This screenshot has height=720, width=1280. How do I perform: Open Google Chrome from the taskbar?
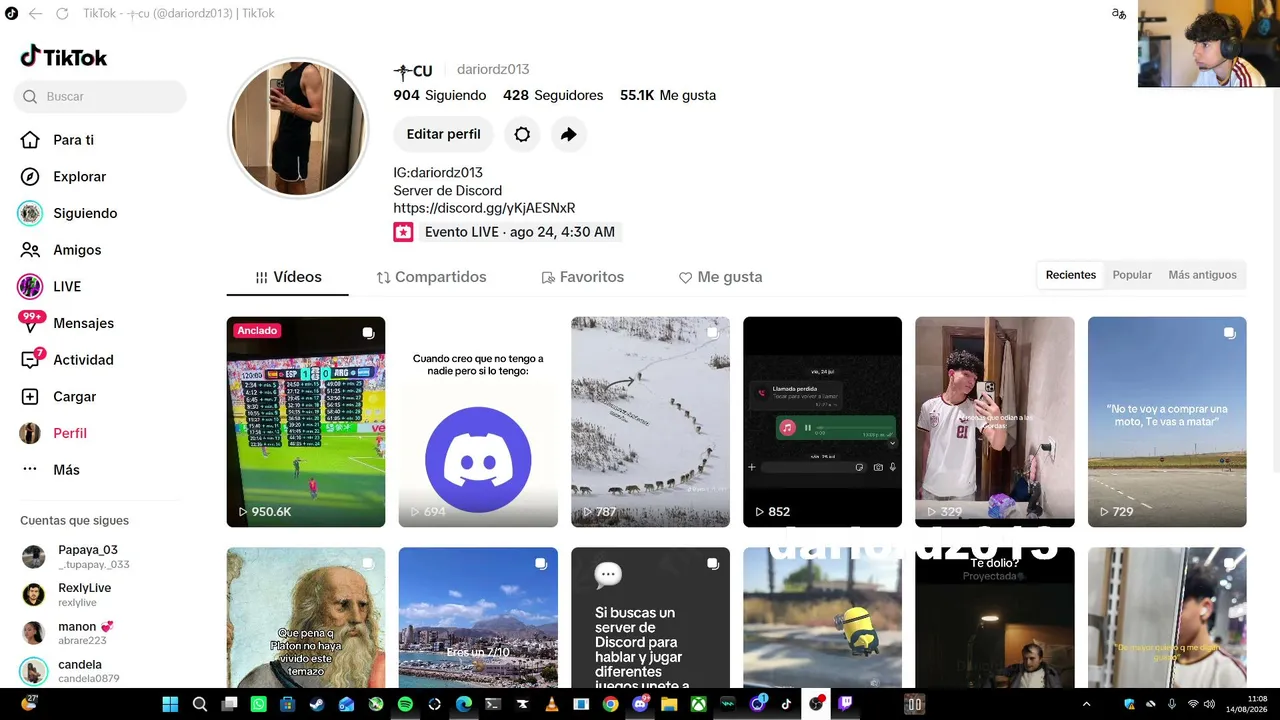click(x=610, y=704)
